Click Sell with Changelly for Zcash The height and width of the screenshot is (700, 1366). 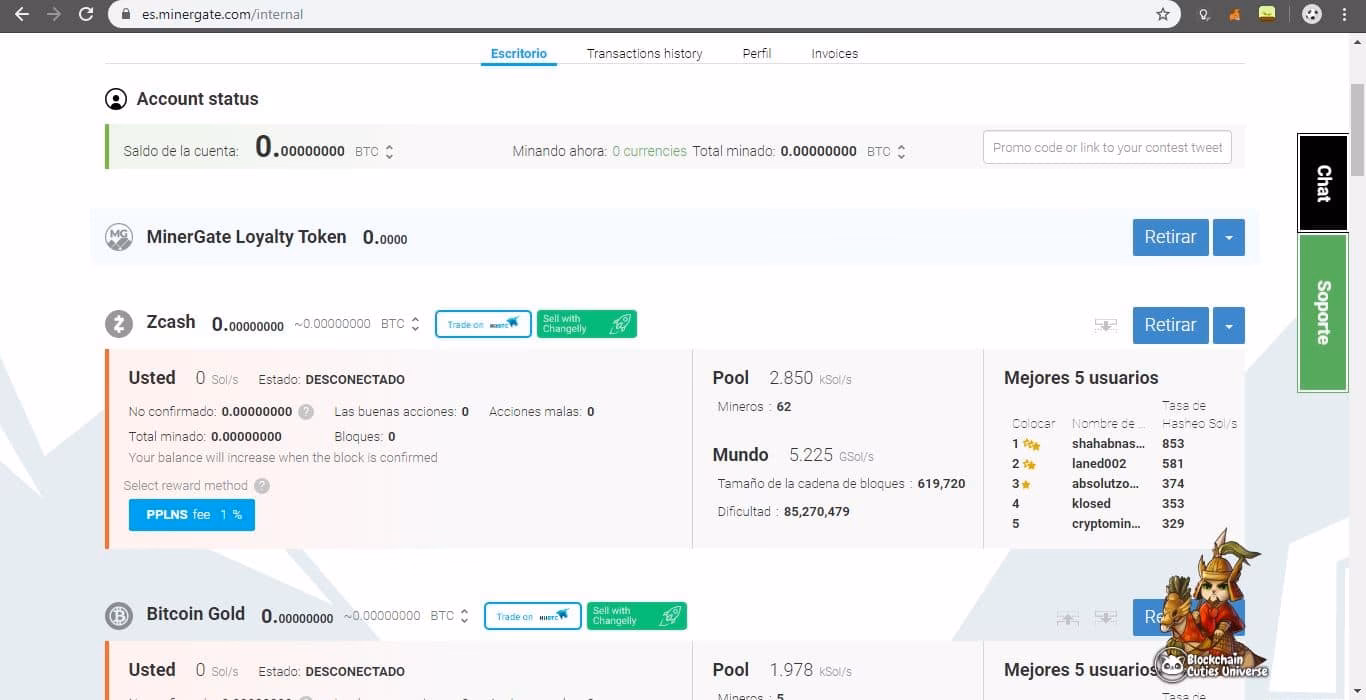click(586, 324)
